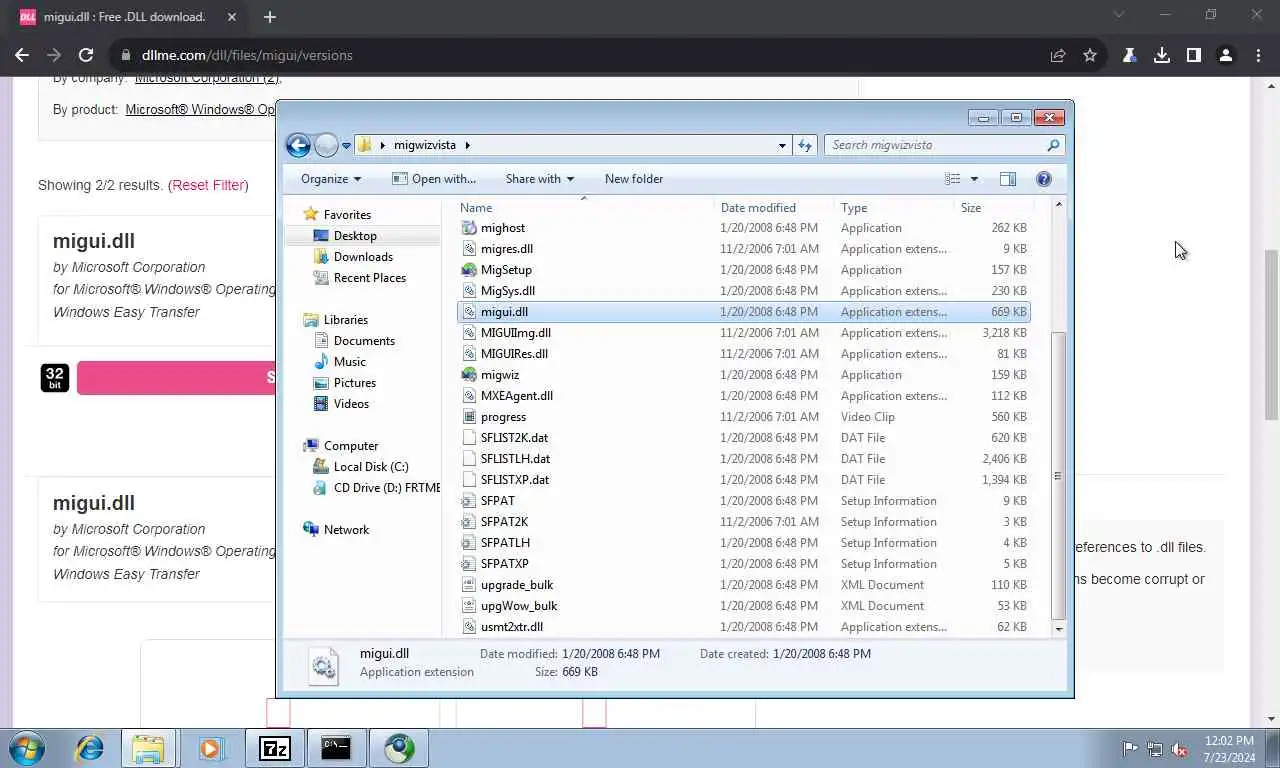
Task: Bookmark page with Chrome star icon
Action: [x=1090, y=55]
